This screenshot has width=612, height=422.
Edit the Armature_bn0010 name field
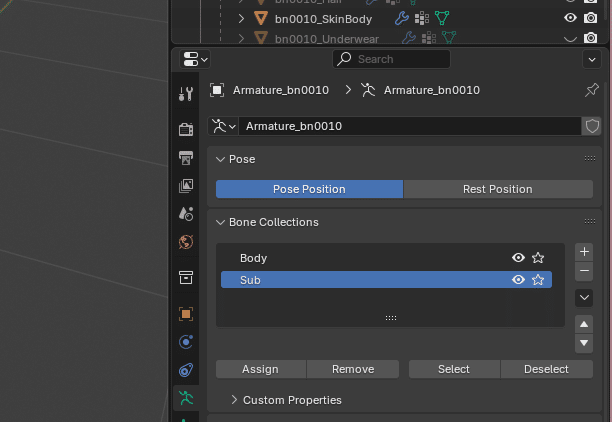pyautogui.click(x=410, y=126)
